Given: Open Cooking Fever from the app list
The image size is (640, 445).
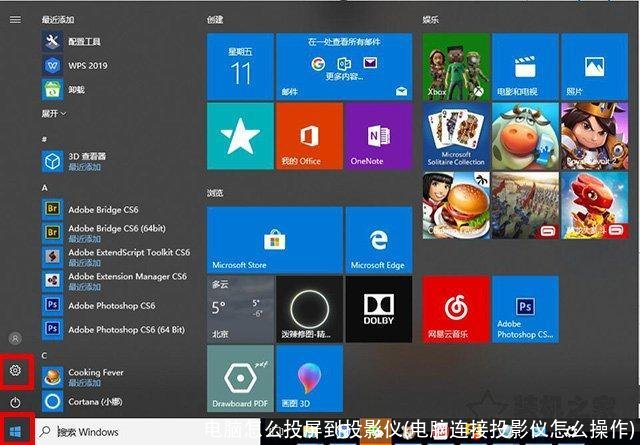Looking at the screenshot, I should coord(95,376).
